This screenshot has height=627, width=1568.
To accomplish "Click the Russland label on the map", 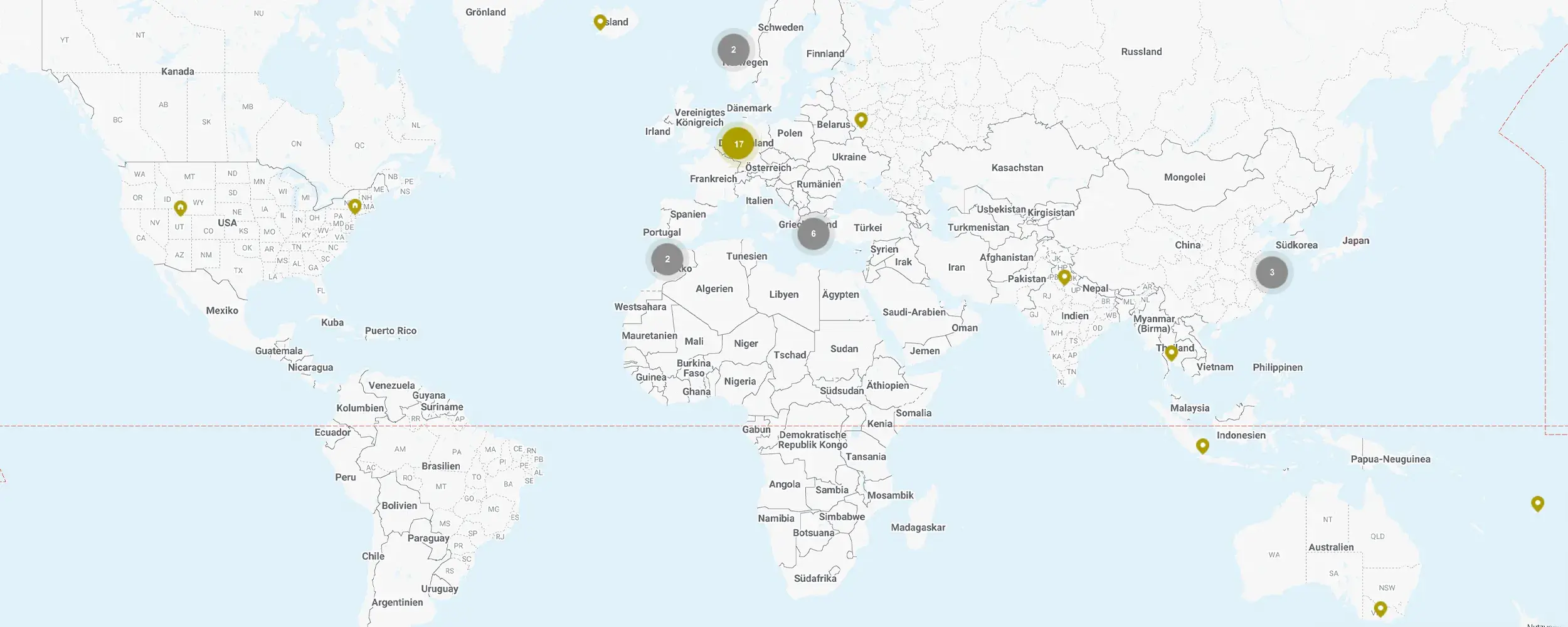I will pos(1141,51).
